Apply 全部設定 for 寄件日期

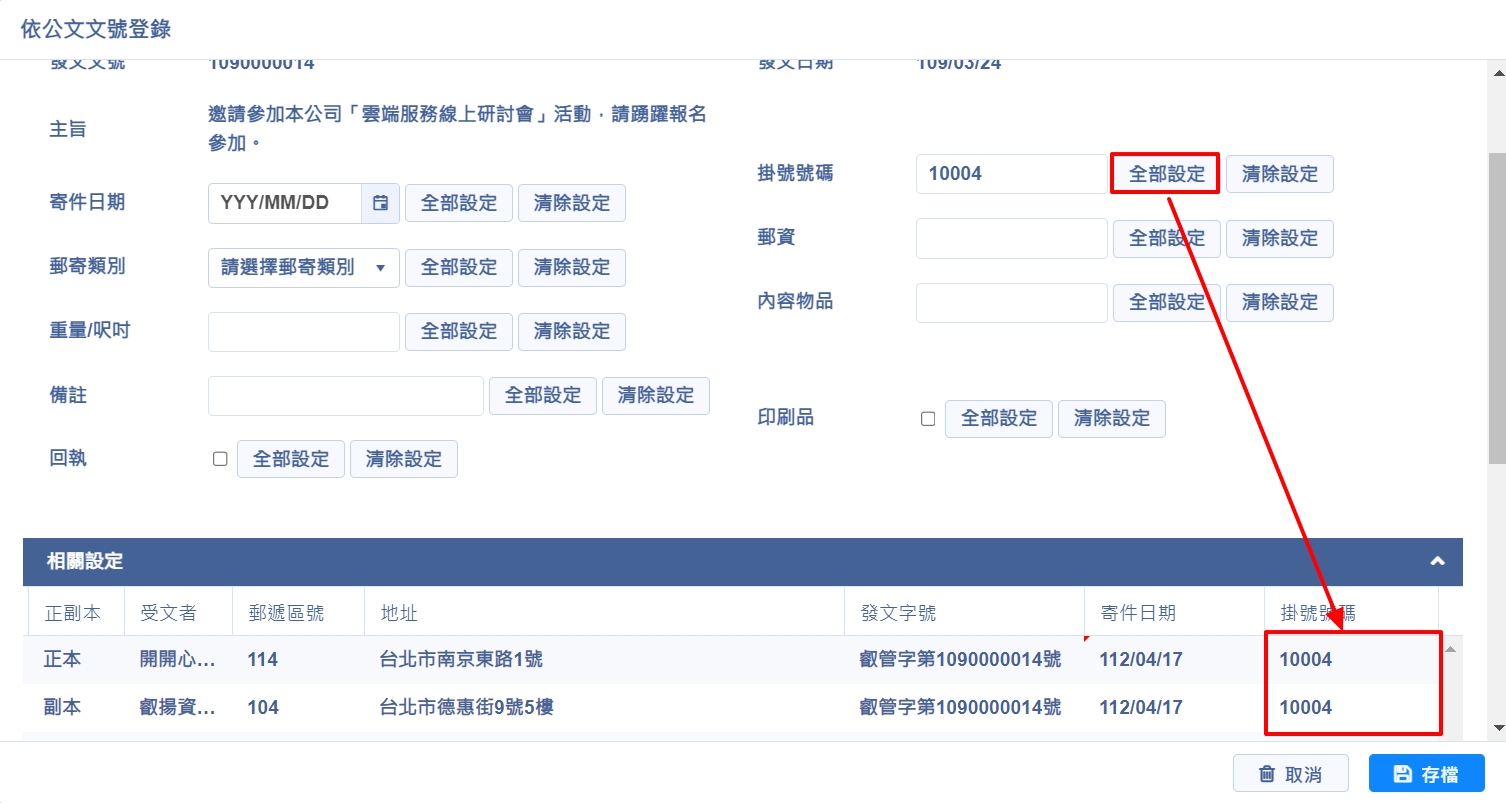pos(458,203)
